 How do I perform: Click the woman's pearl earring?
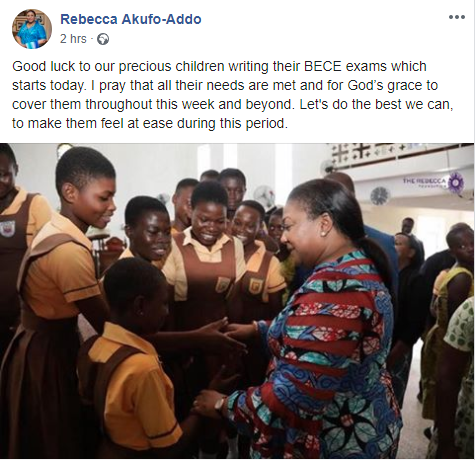[322, 233]
